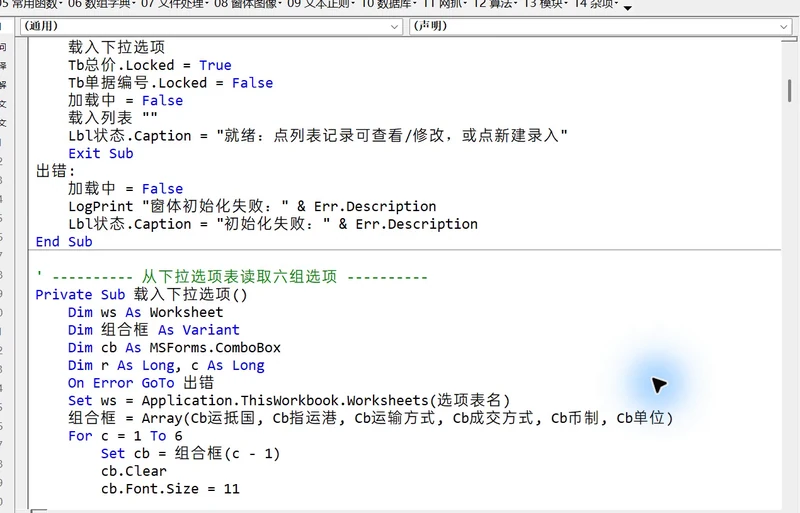Open the 09 文本正则 menu
The width and height of the screenshot is (800, 513).
click(x=321, y=4)
